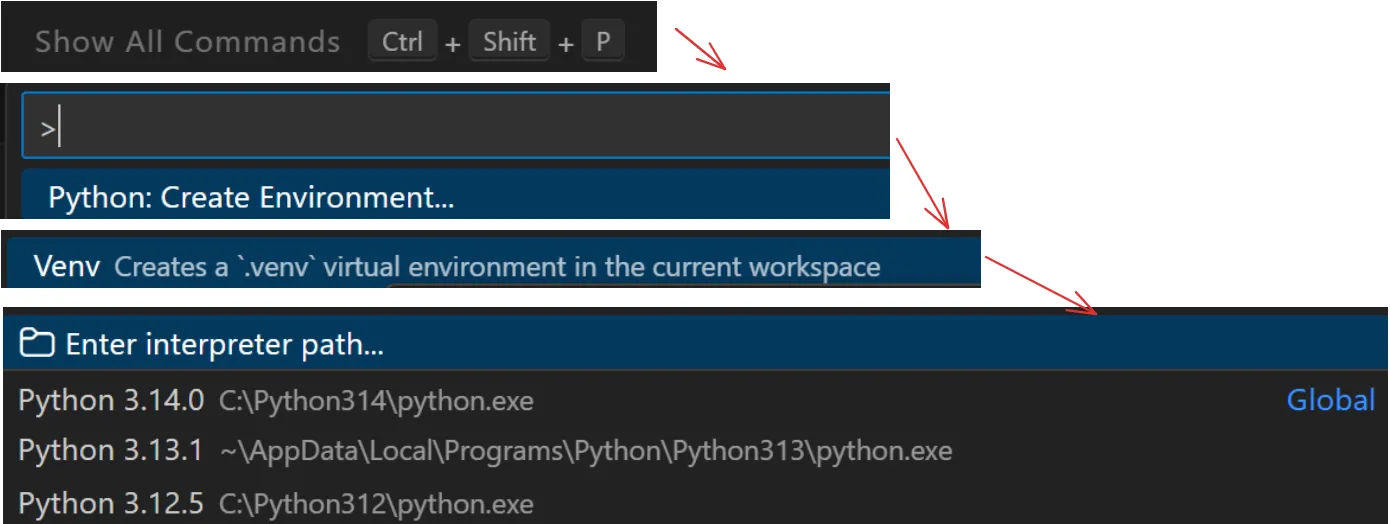Click the Show All Commands text
1390x524 pixels.
[x=187, y=42]
